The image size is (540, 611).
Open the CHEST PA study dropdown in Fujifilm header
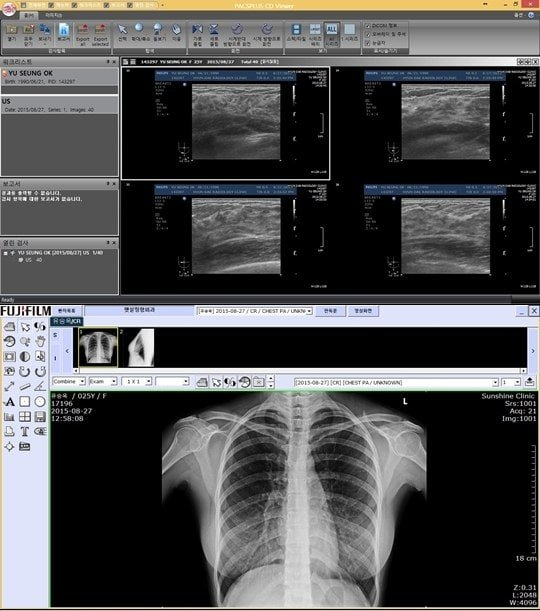coord(254,311)
